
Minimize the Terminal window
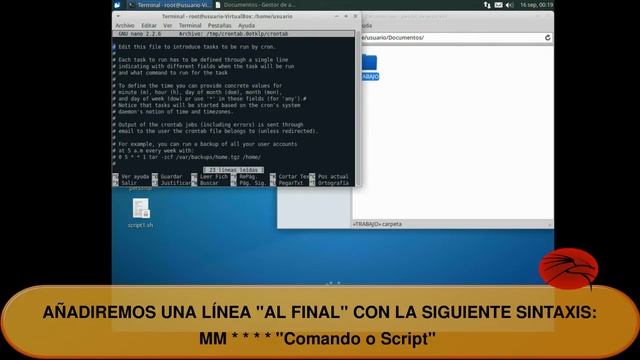point(336,16)
